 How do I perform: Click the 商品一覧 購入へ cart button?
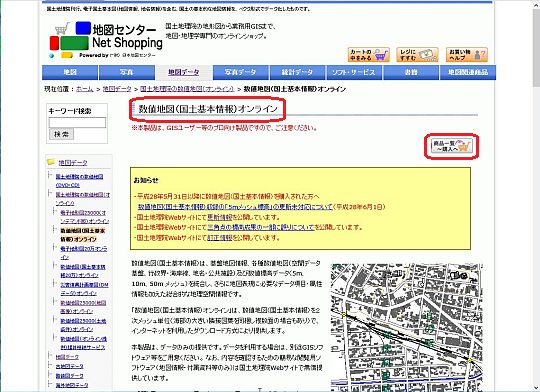point(451,146)
